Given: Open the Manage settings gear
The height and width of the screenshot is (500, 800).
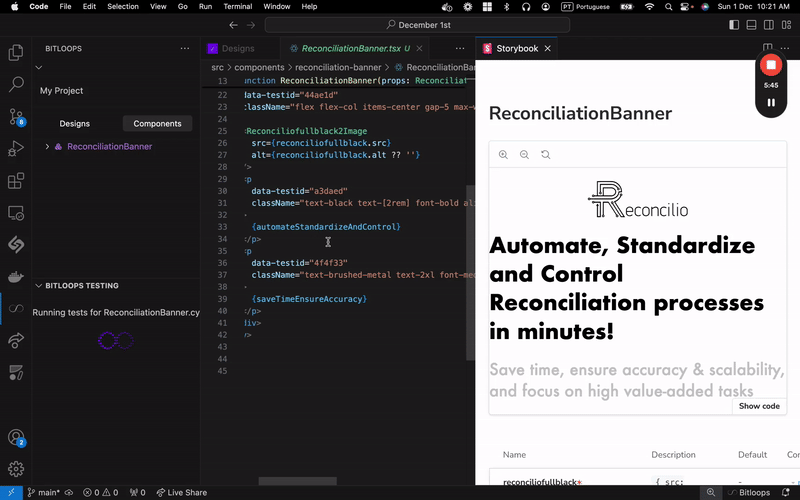Looking at the screenshot, I should 16,469.
